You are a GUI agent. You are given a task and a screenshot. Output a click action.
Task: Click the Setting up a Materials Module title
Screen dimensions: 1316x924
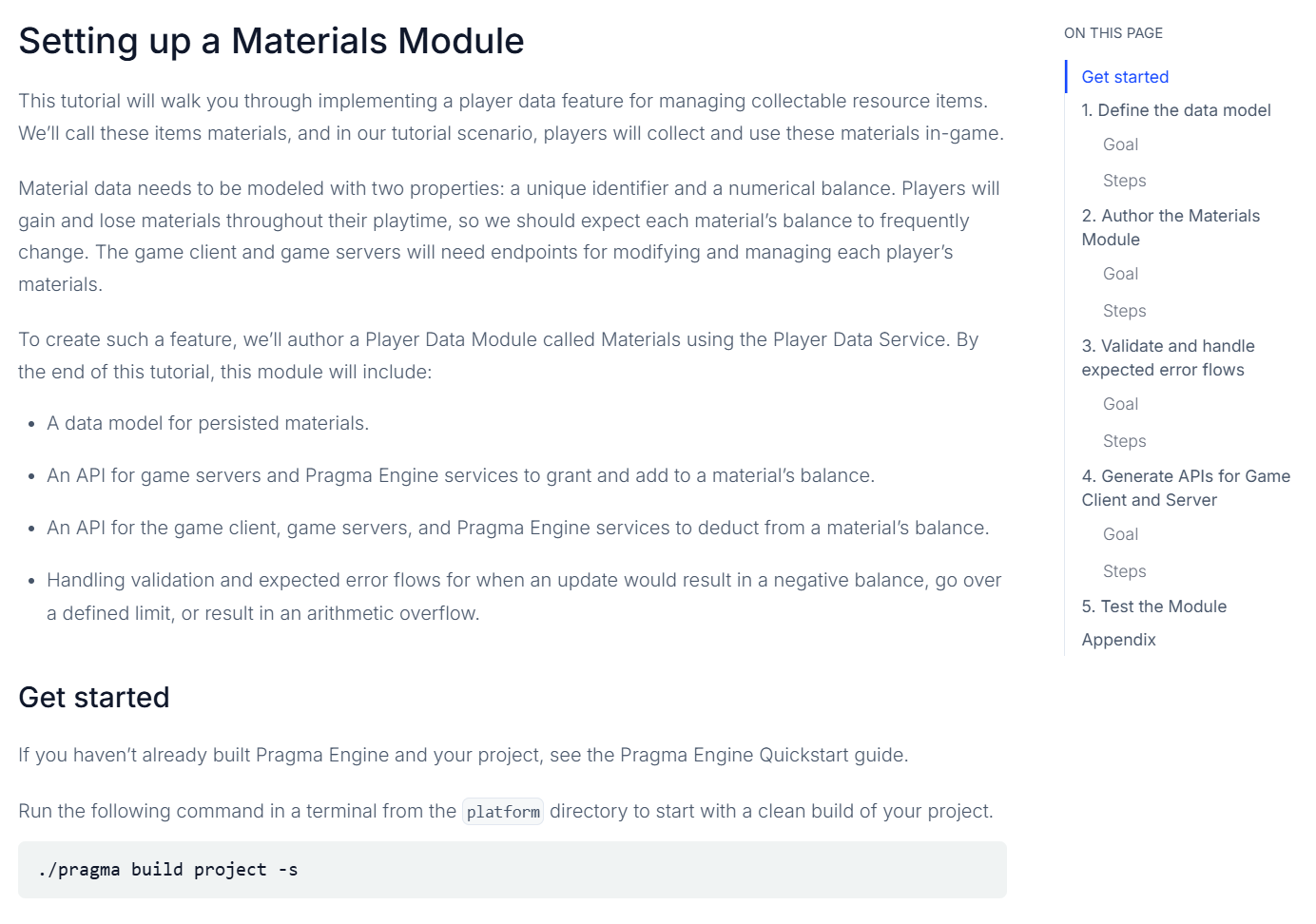271,41
